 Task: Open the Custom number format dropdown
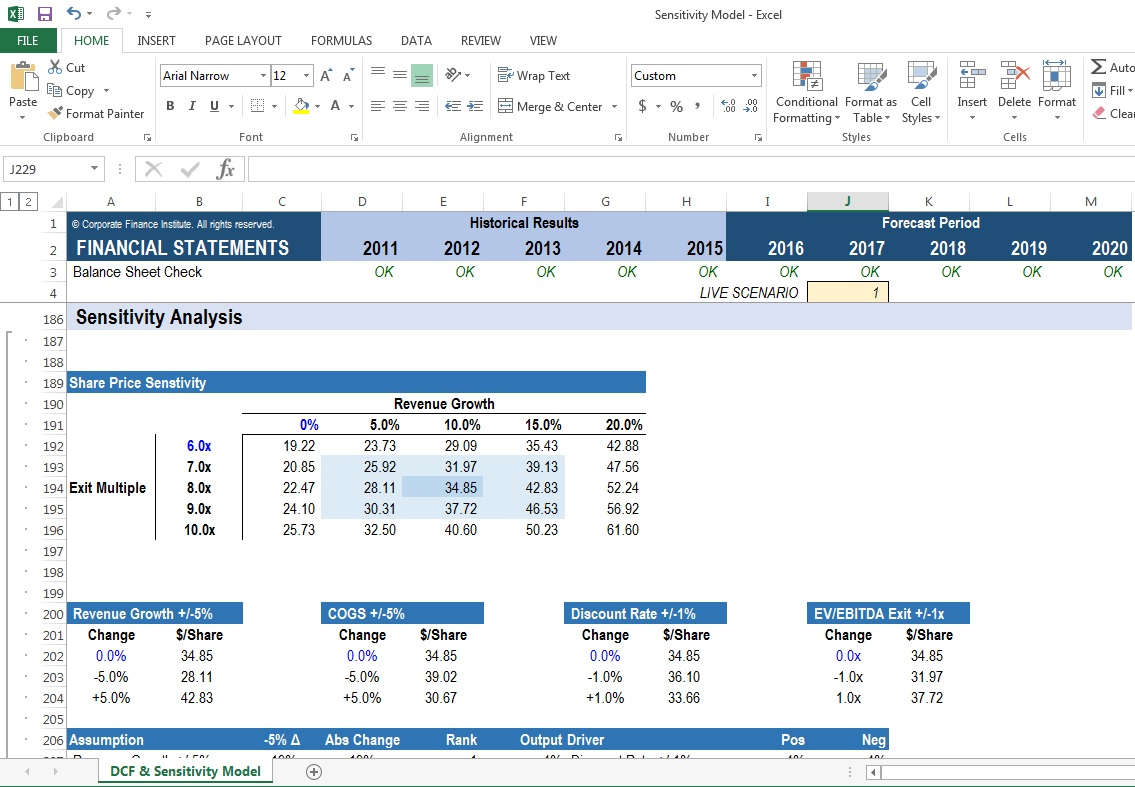754,75
